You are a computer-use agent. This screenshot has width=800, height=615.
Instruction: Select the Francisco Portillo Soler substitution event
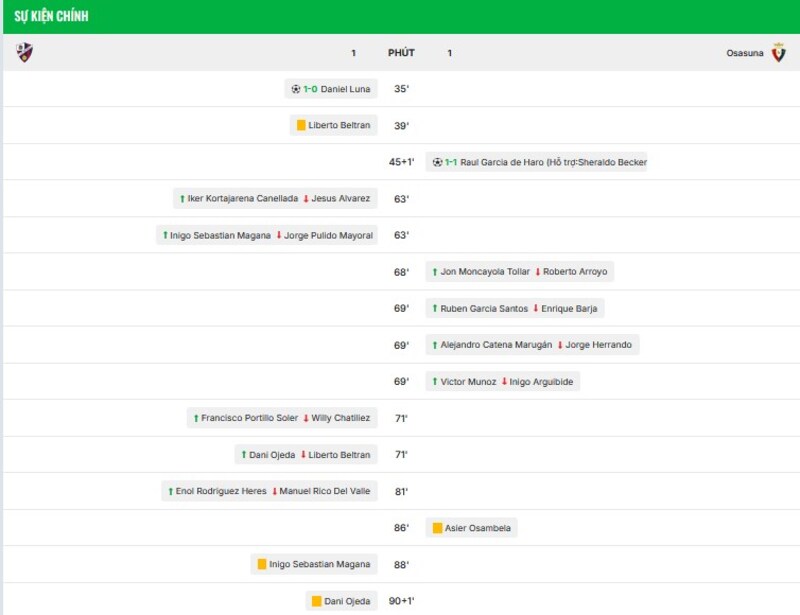[x=281, y=418]
